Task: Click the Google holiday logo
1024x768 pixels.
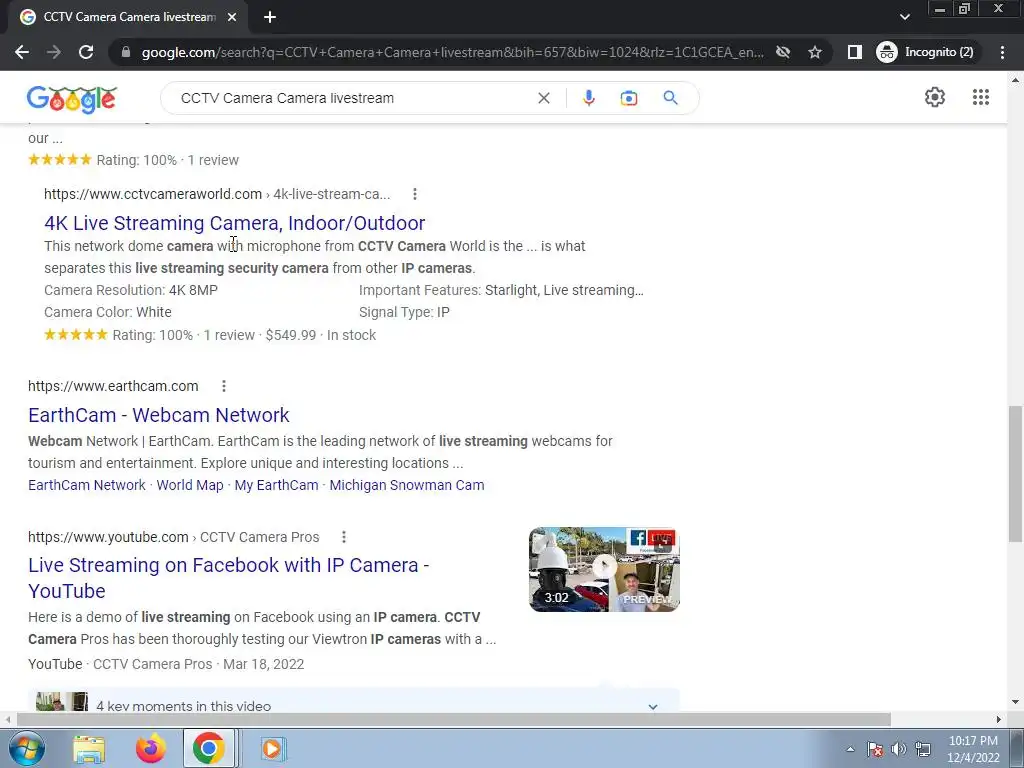Action: [72, 99]
